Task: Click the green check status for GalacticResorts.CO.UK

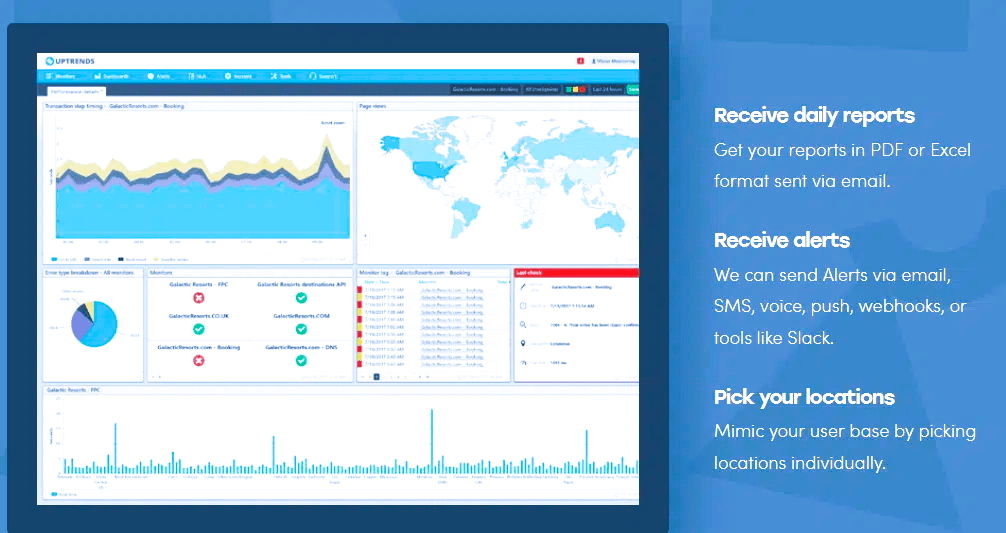Action: [x=198, y=328]
